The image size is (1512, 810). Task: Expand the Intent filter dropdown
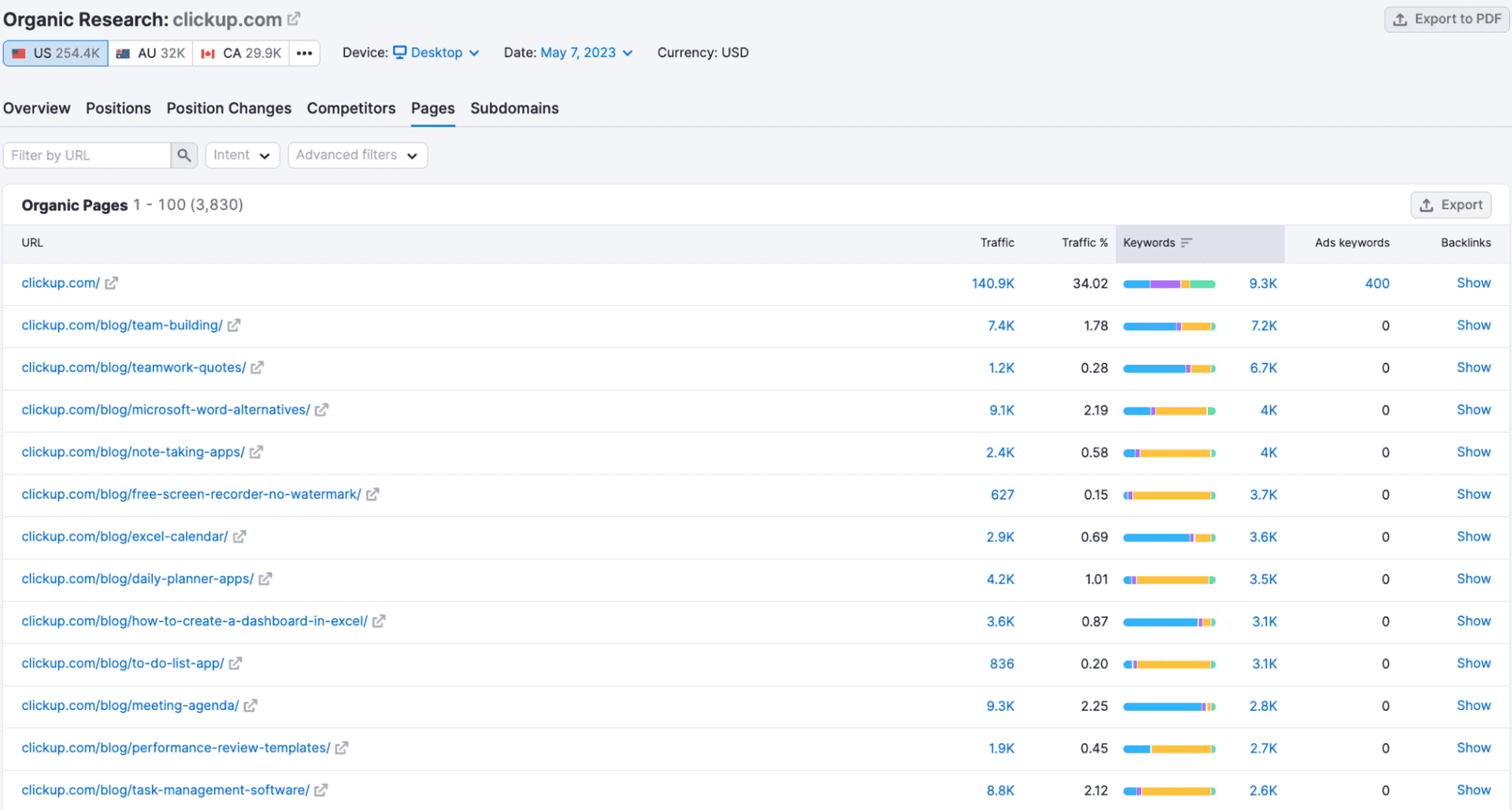pos(243,155)
